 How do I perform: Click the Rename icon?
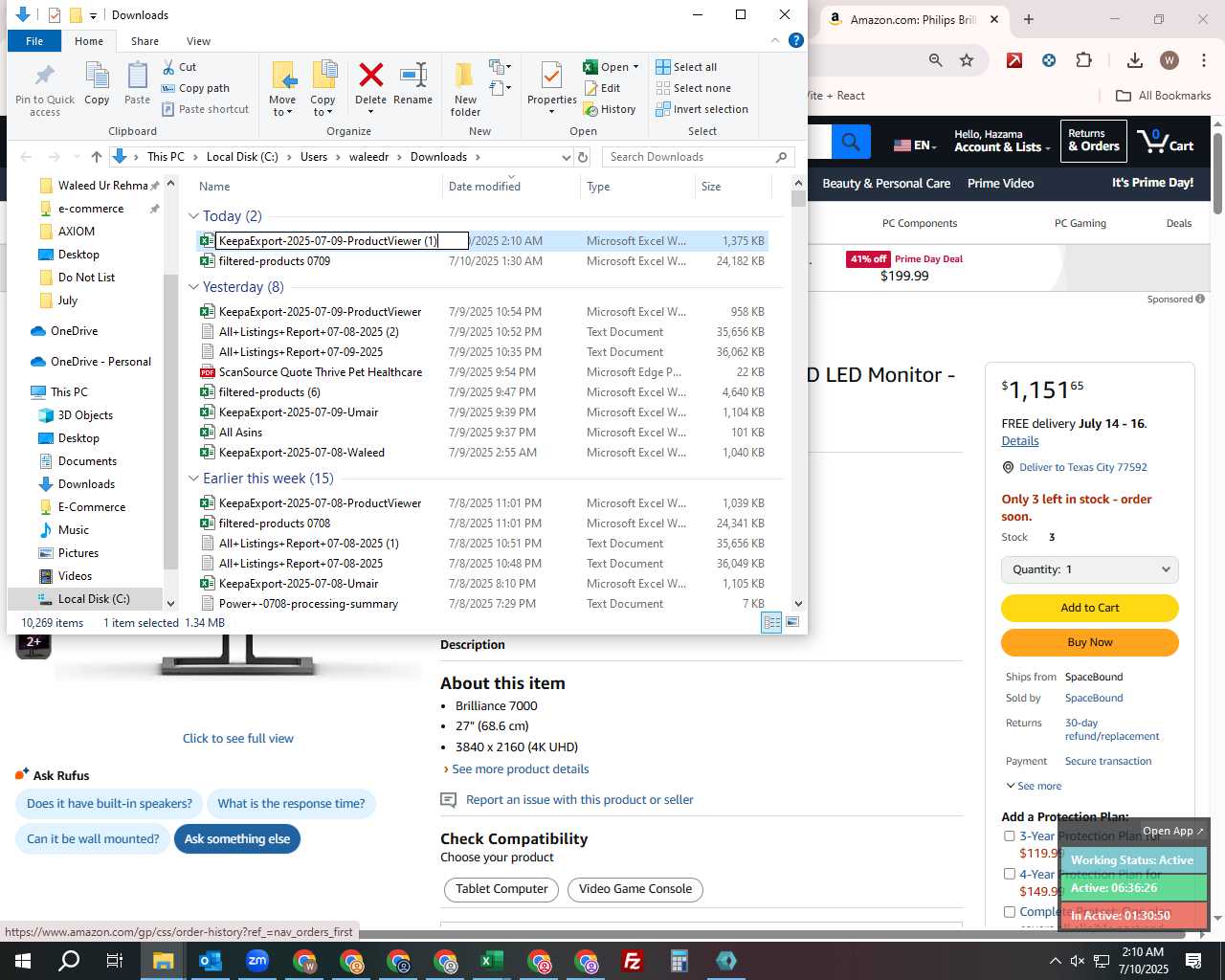[413, 75]
